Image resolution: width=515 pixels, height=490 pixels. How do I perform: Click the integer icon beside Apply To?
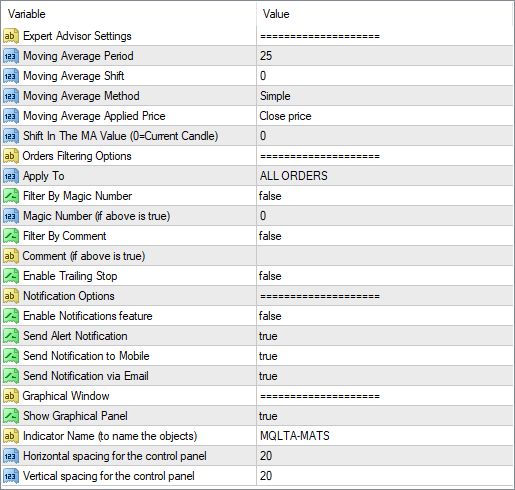point(10,176)
